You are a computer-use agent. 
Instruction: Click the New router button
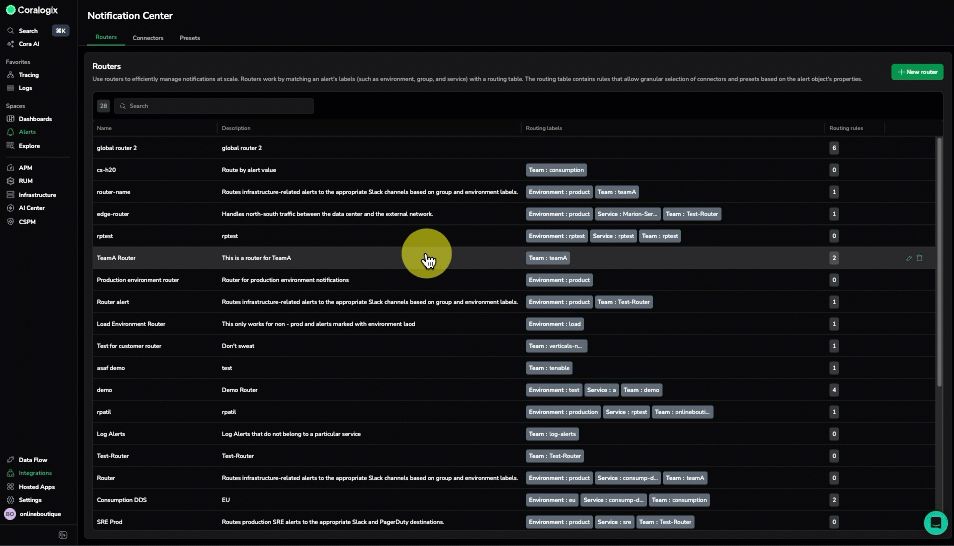coord(917,72)
